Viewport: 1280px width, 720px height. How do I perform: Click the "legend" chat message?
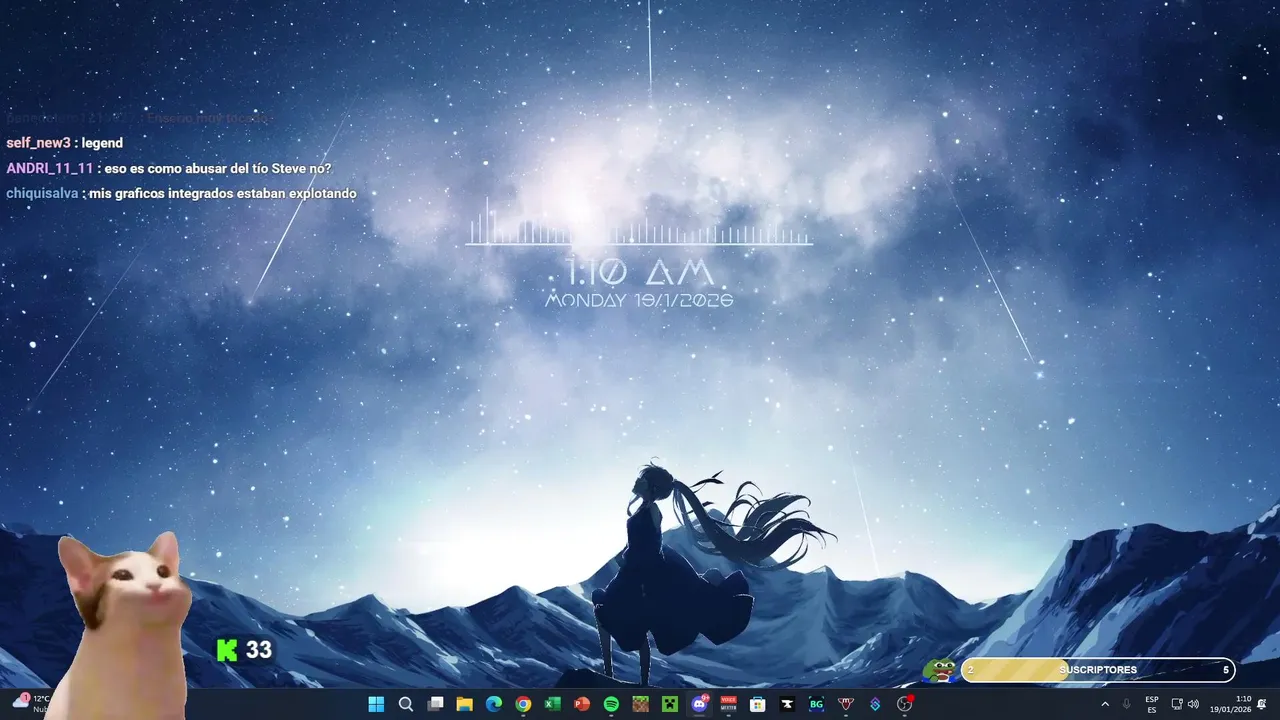click(102, 143)
